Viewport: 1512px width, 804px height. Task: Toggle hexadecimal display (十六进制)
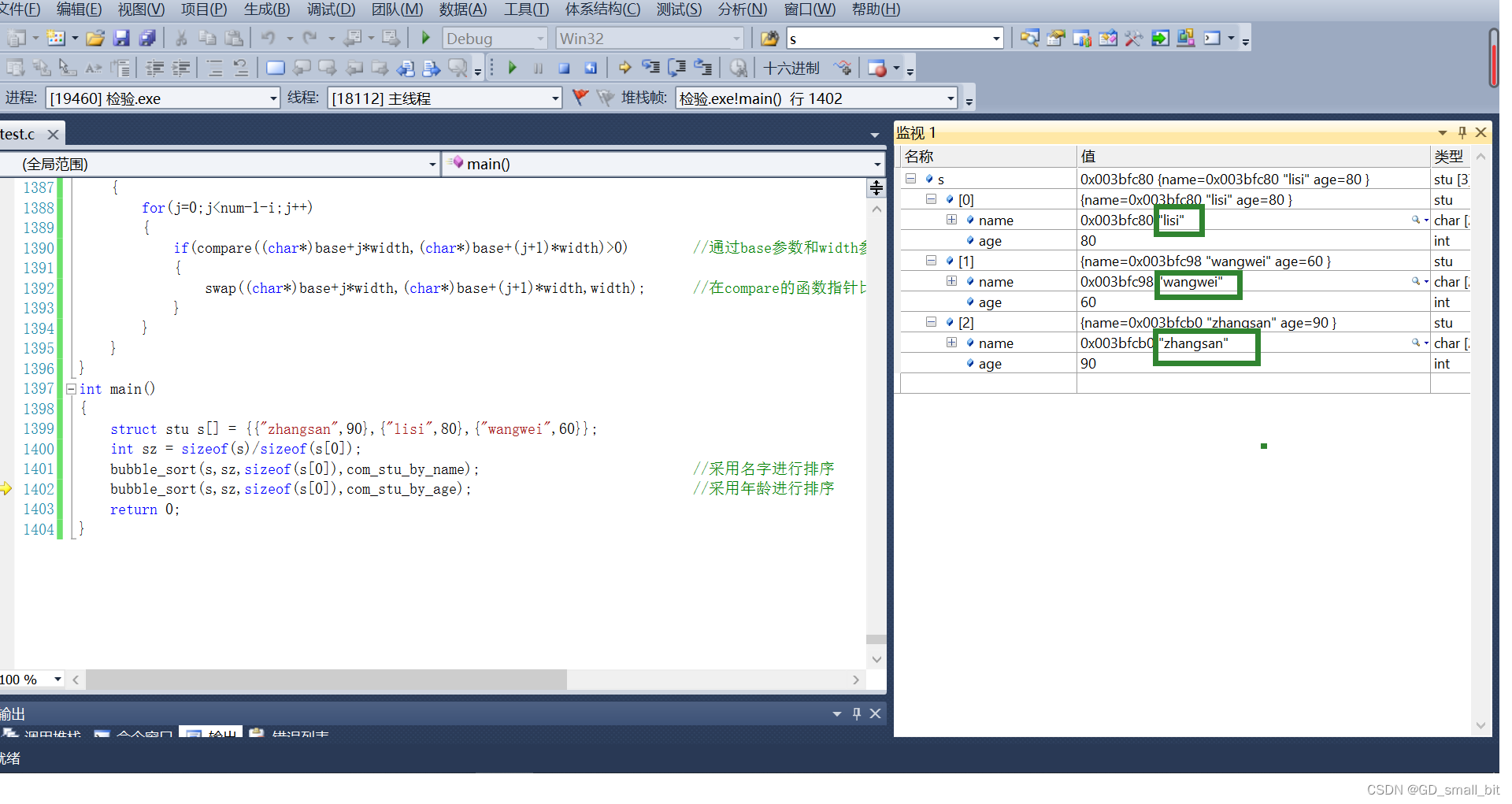click(791, 68)
